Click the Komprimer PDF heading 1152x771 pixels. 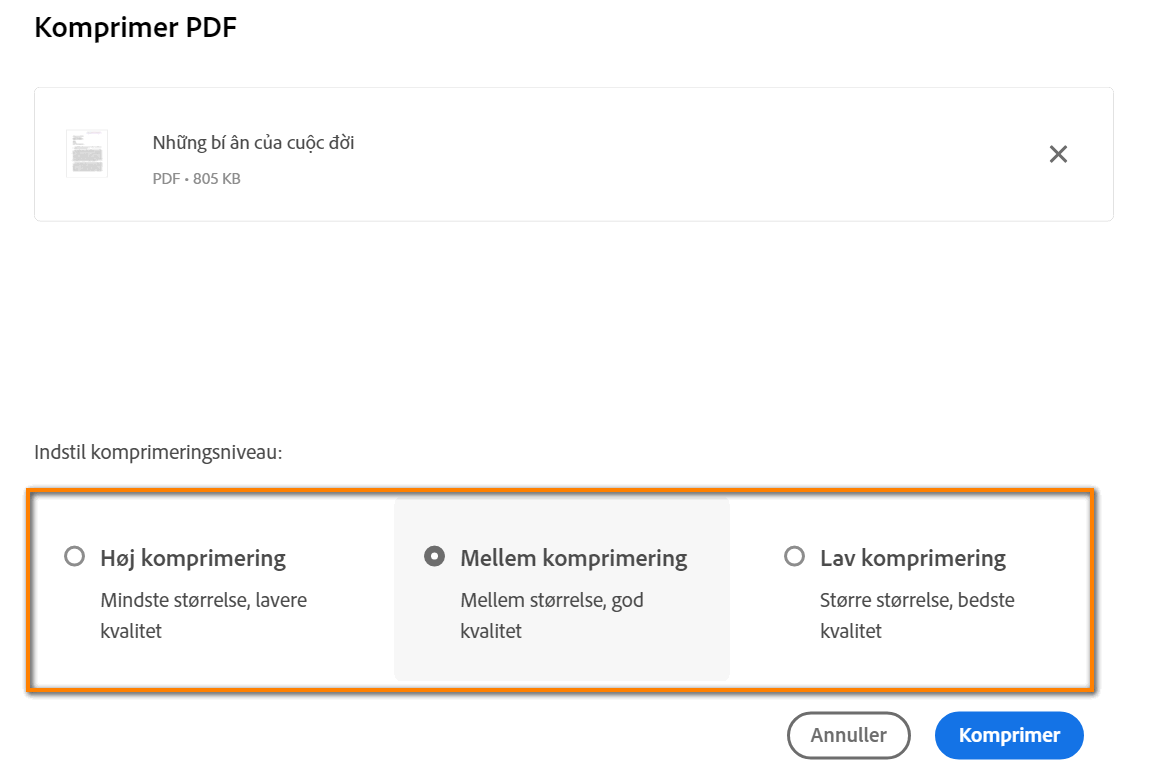(135, 27)
